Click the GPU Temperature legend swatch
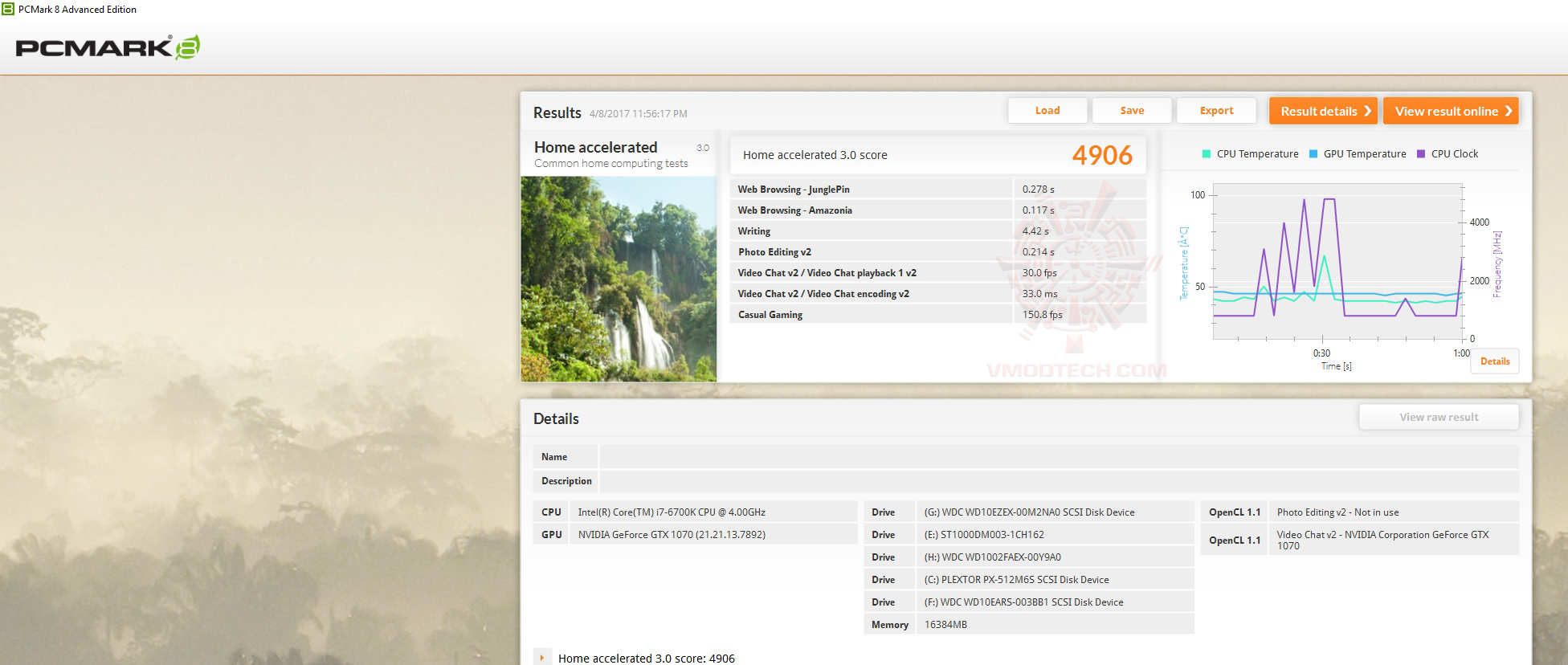This screenshot has width=1568, height=665. tap(1313, 154)
